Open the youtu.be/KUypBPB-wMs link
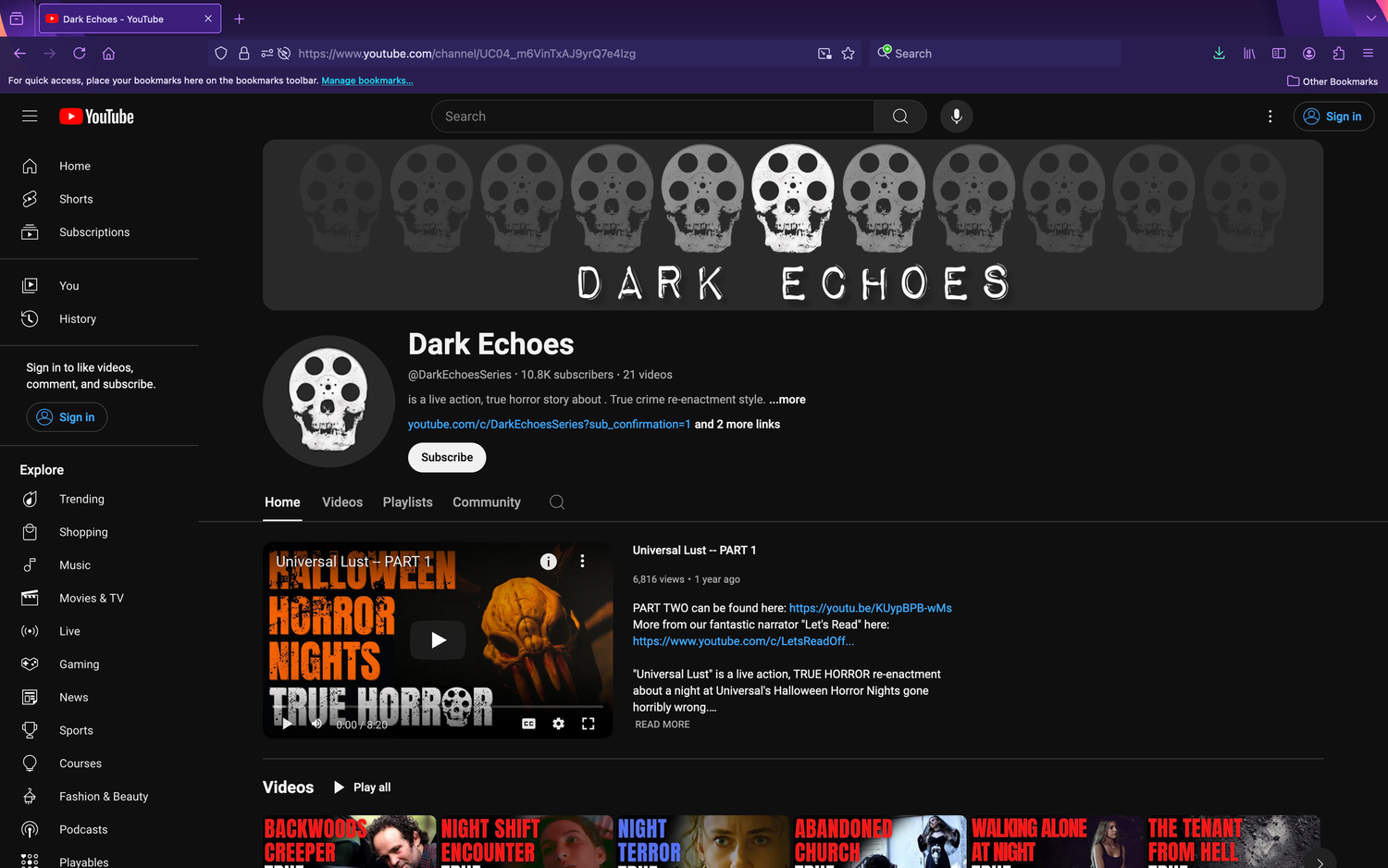Image resolution: width=1388 pixels, height=868 pixels. [870, 608]
